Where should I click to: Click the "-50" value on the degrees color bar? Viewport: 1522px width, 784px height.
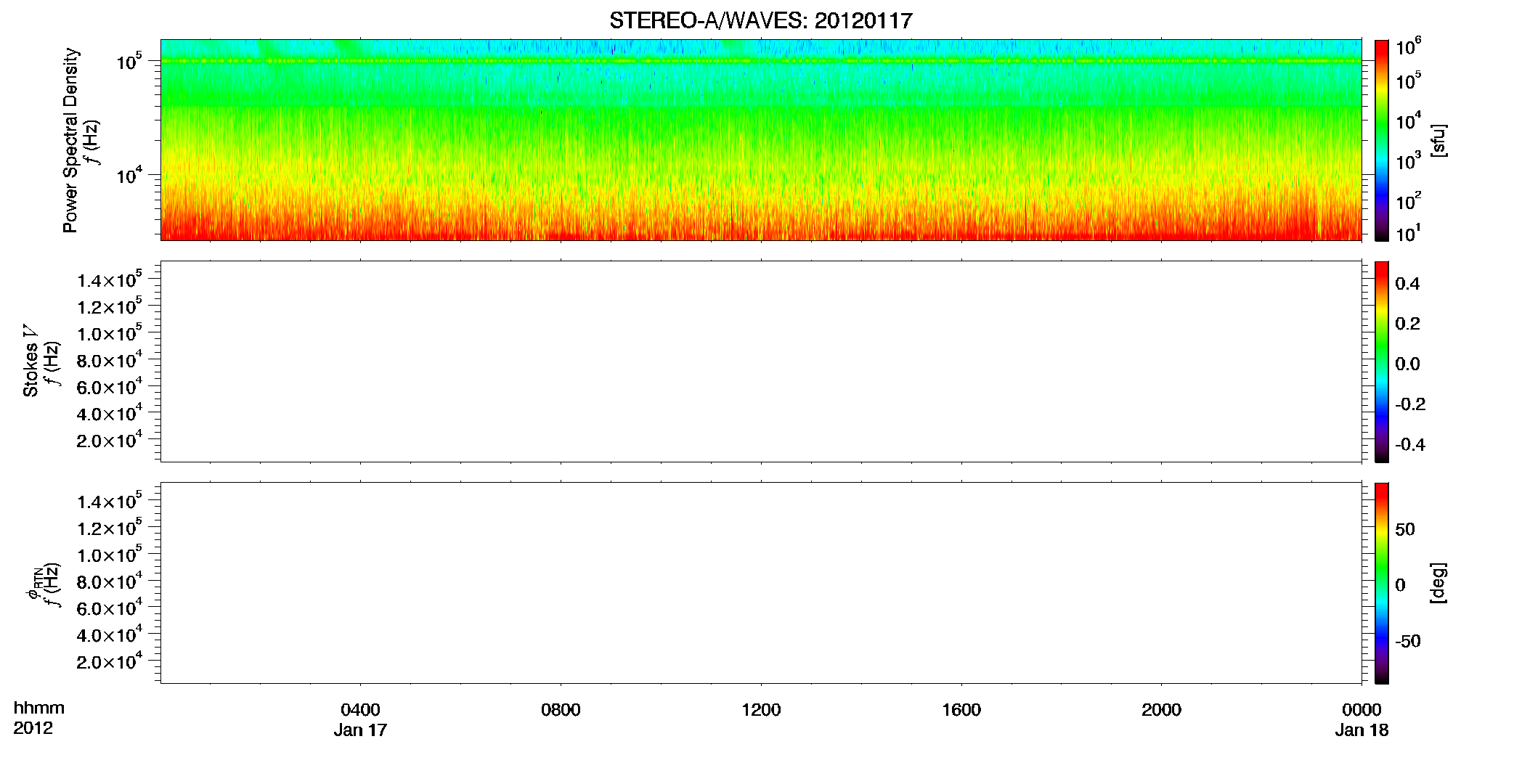point(1408,641)
